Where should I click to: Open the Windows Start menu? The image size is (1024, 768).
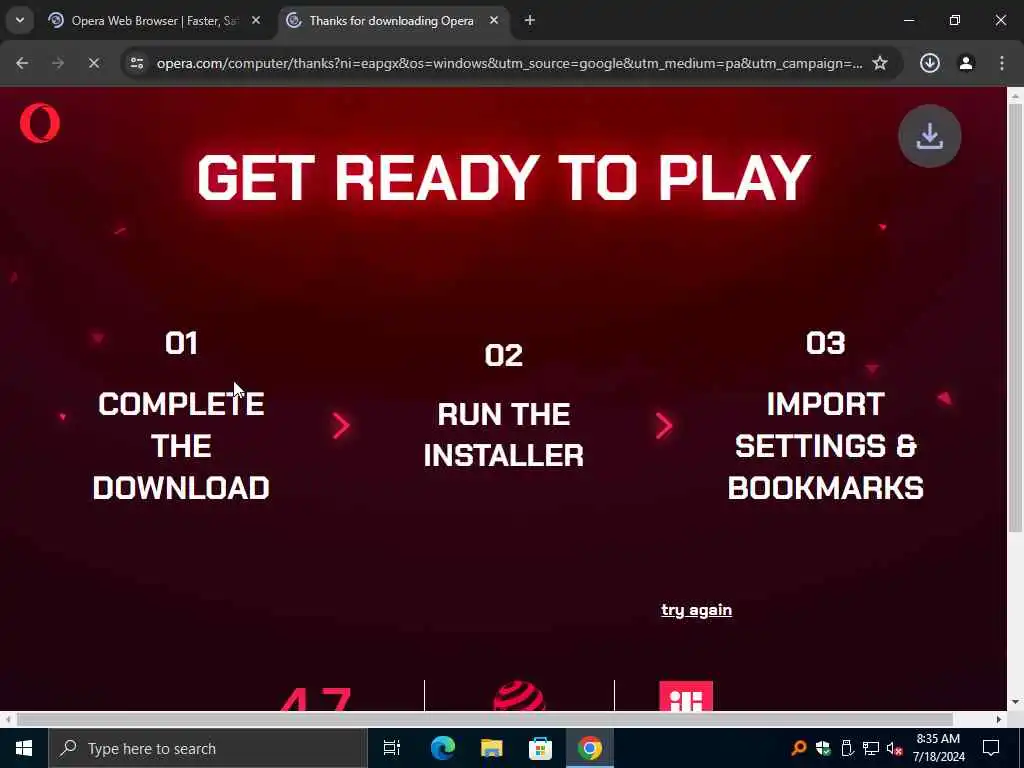point(24,748)
